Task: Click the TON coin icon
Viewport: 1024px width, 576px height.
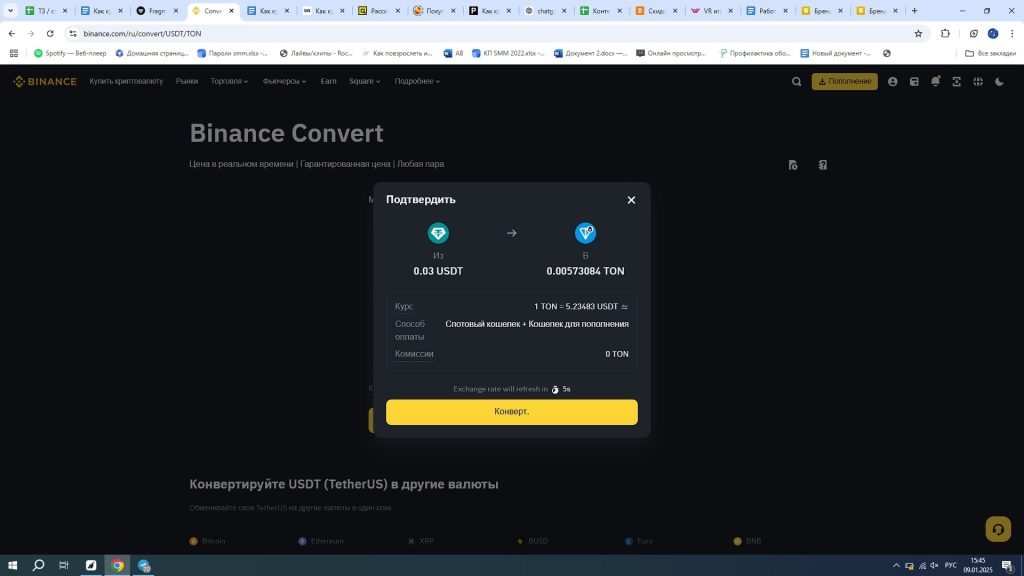Action: (585, 233)
